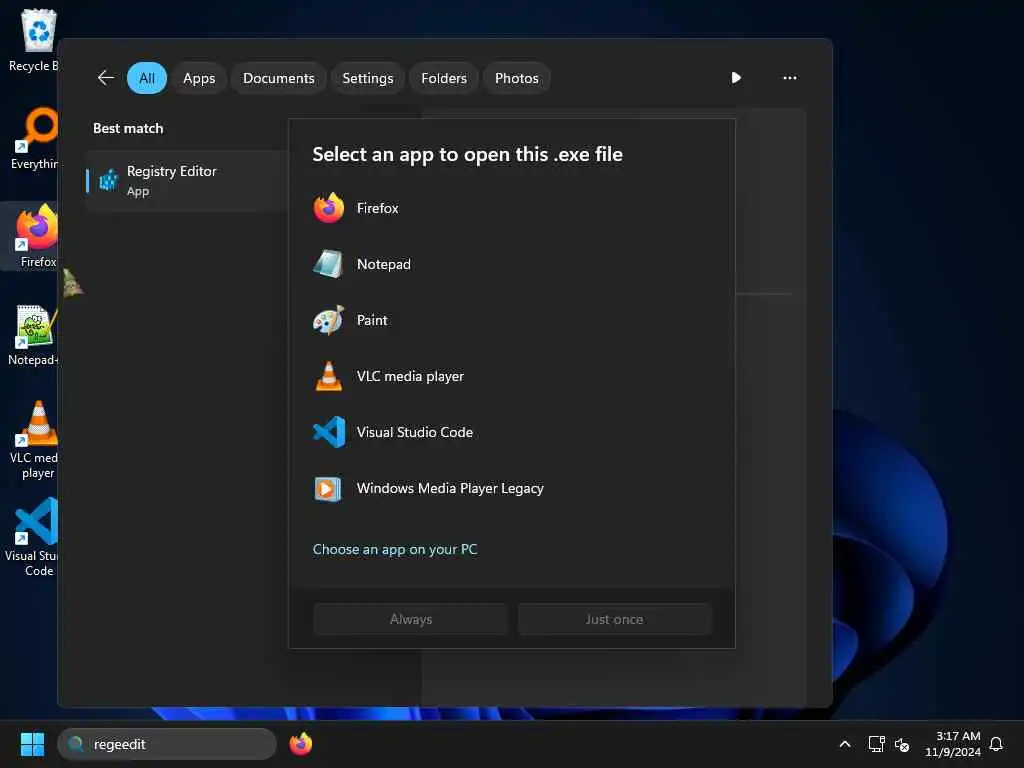Click the Visual Studio Code icon in dialog
This screenshot has height=768, width=1024.
click(x=328, y=432)
